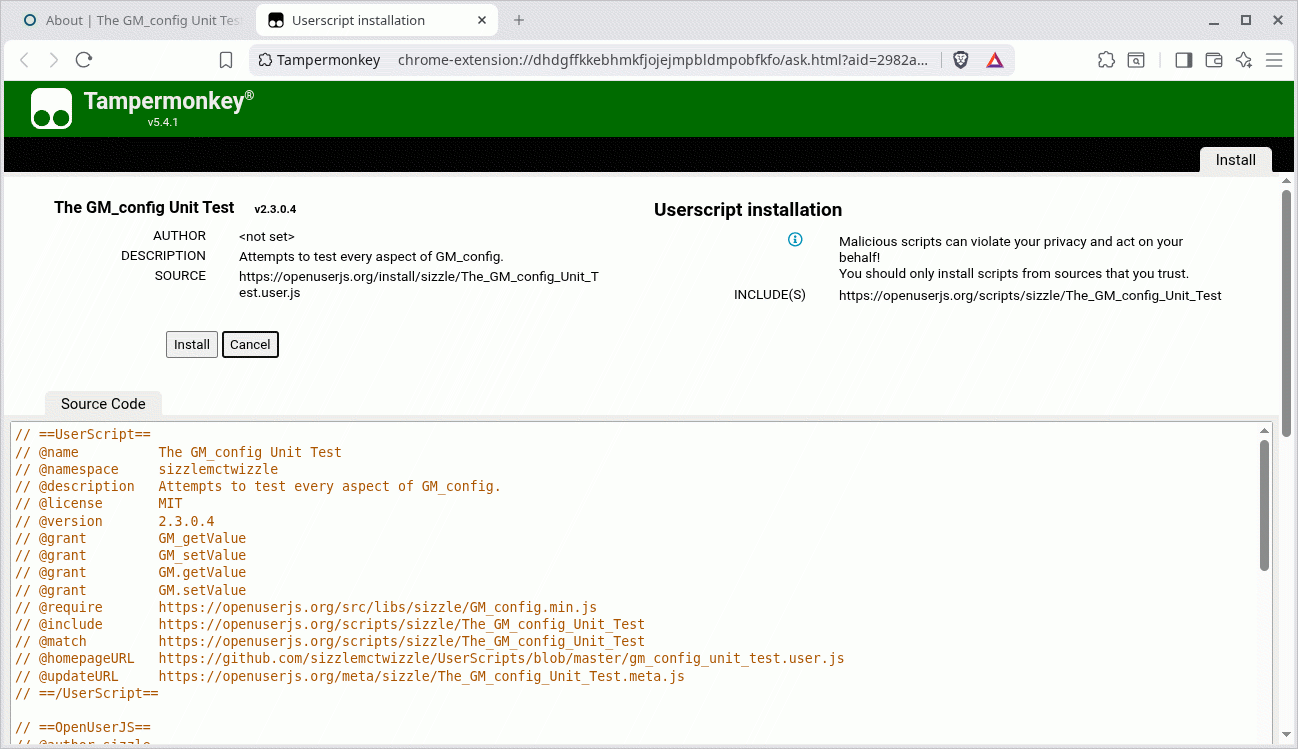
Task: Select the Install tab at top right
Action: click(x=1235, y=160)
